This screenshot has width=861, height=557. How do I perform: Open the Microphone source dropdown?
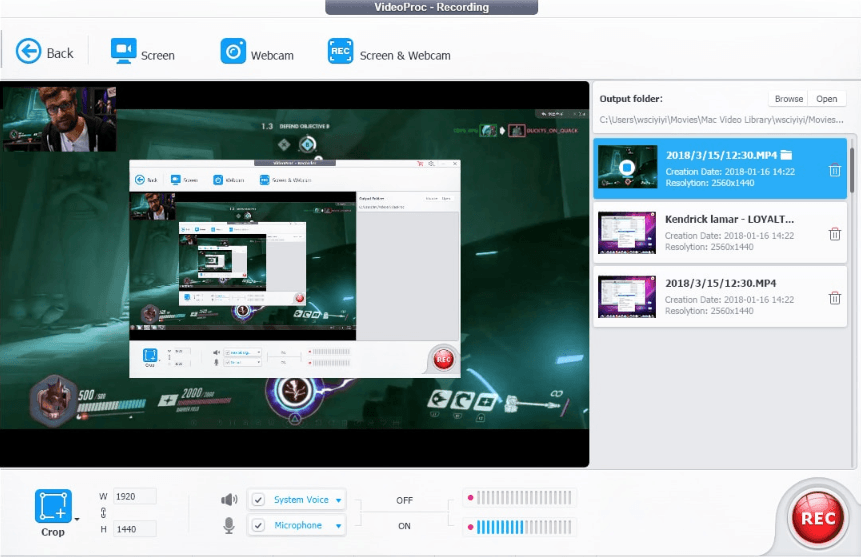339,525
